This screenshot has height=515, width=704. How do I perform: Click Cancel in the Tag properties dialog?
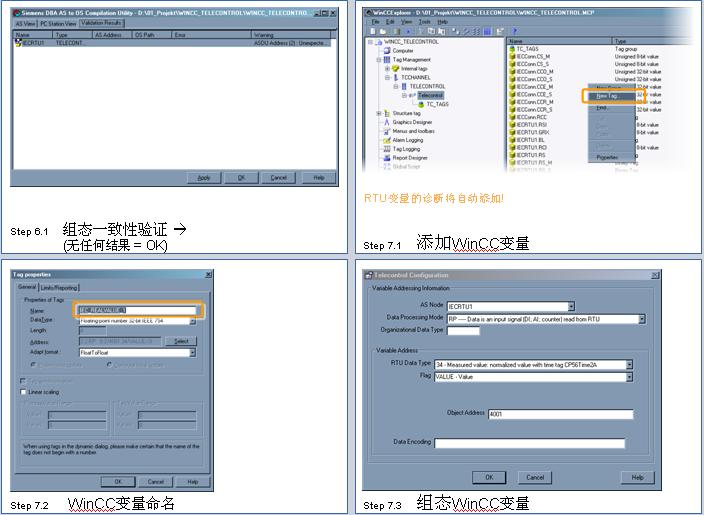coord(155,482)
